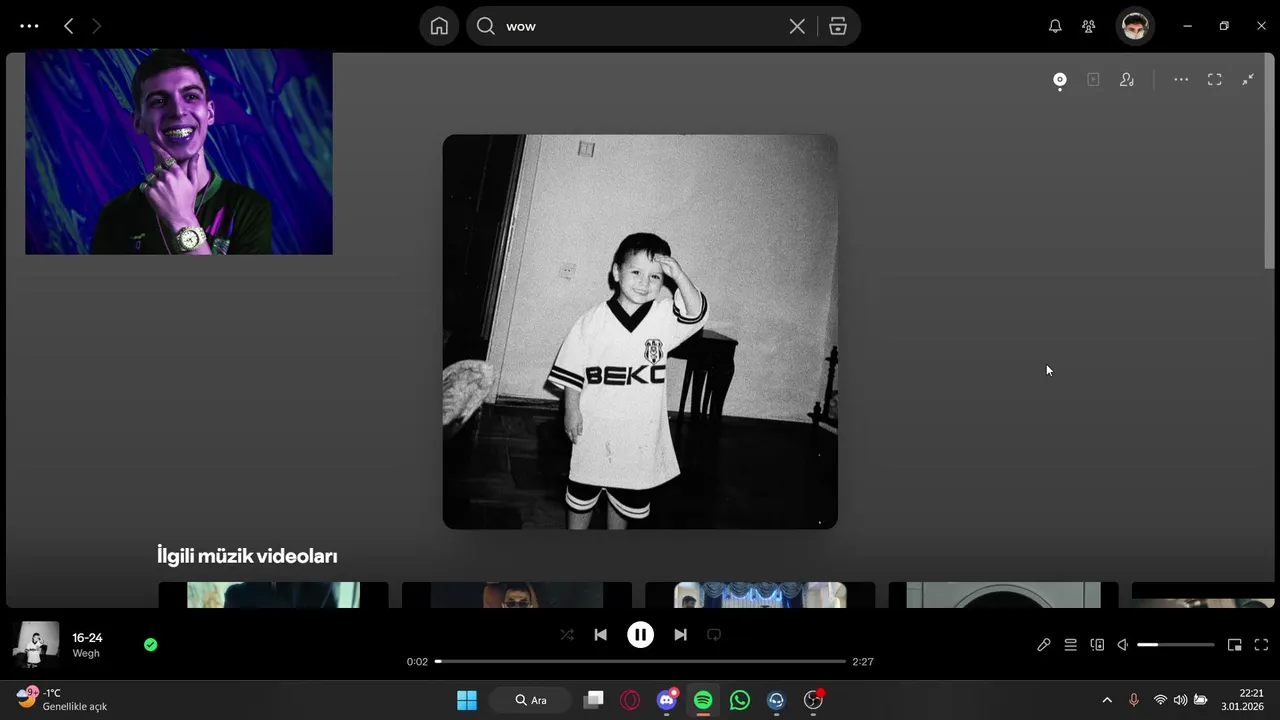Open the Browse icon in search bar
The width and height of the screenshot is (1280, 720).
pos(838,26)
